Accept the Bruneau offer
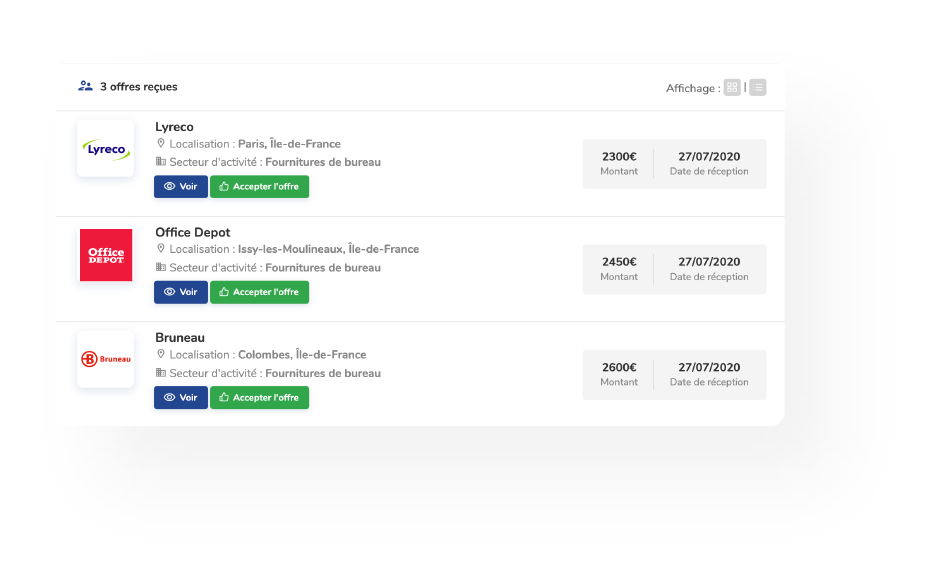The height and width of the screenshot is (584, 945). (x=259, y=398)
